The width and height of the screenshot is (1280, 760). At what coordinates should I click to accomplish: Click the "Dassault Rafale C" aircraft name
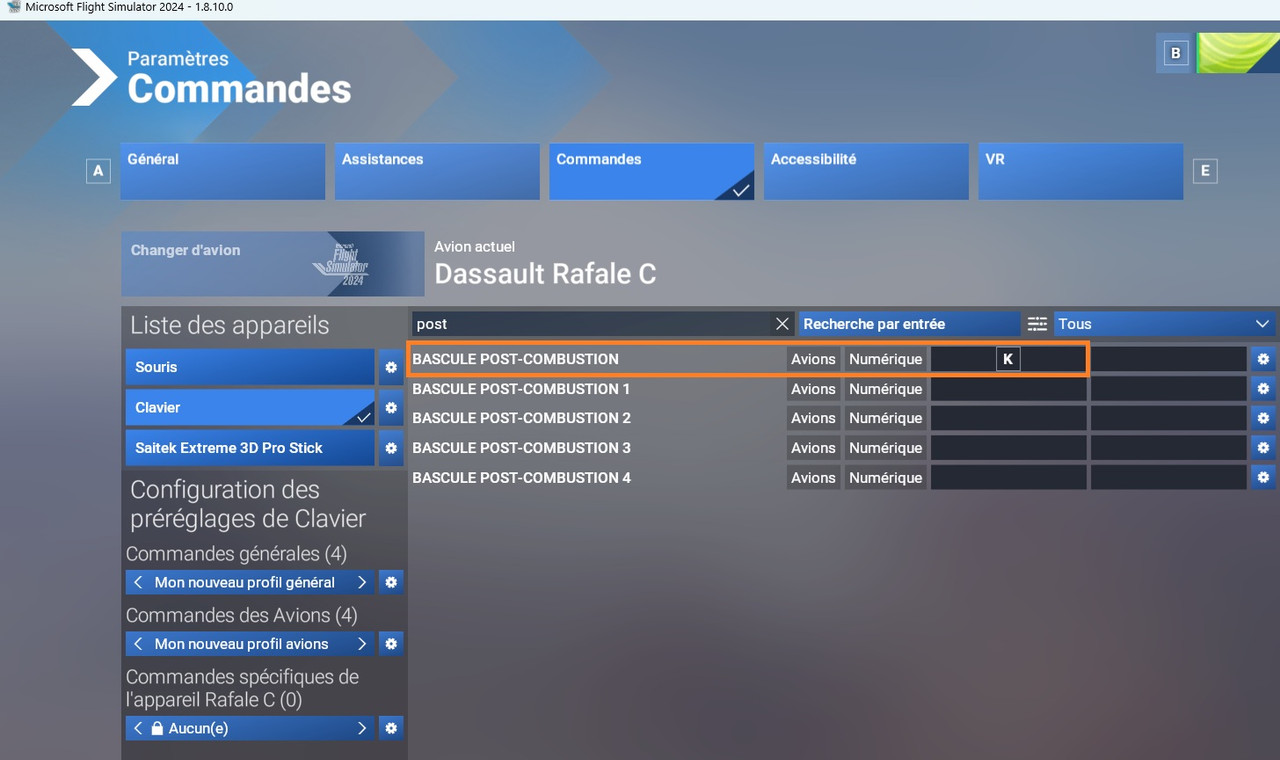click(545, 274)
